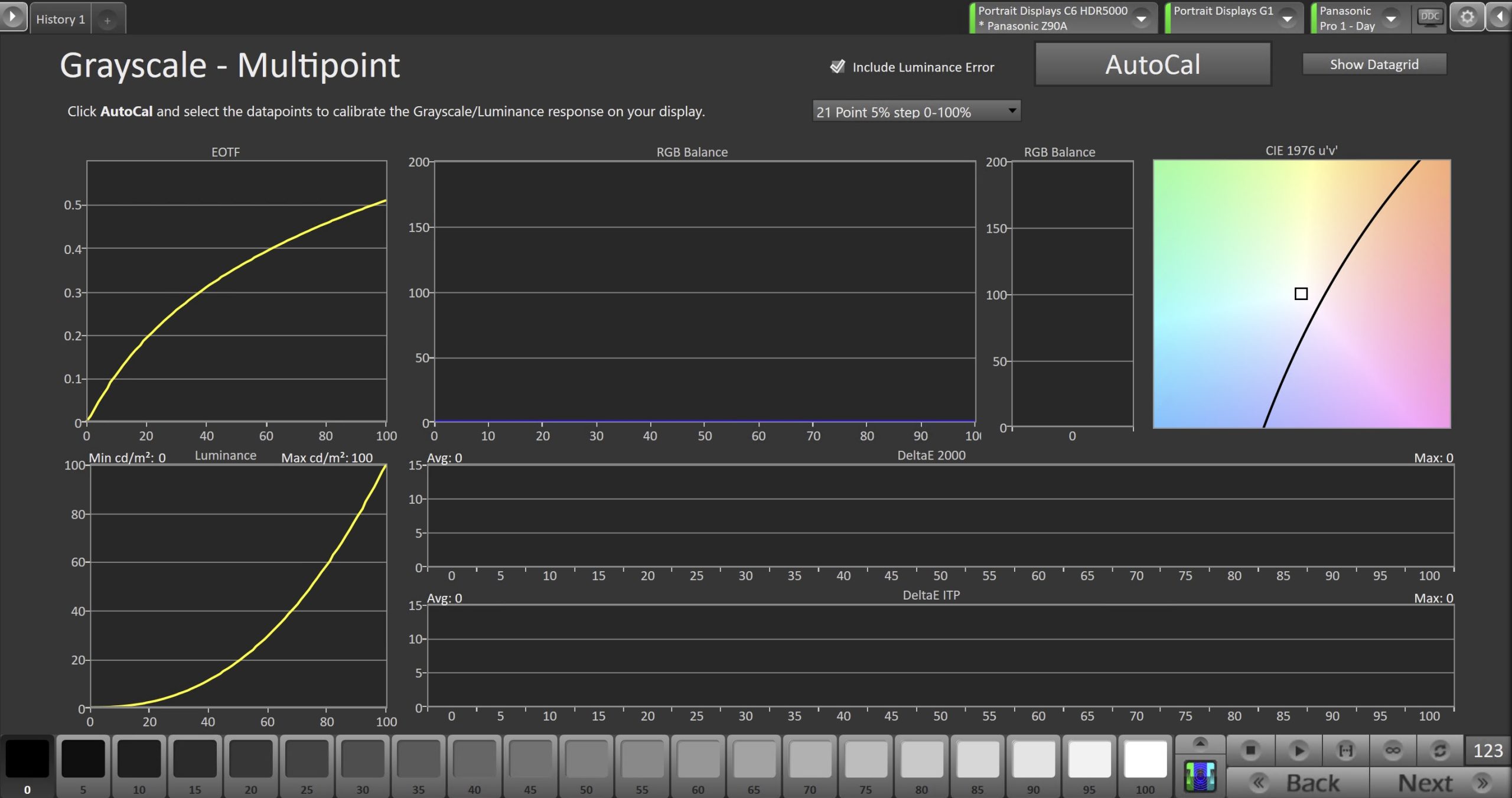Expand the up-arrow above the pattern icon

1200,743
